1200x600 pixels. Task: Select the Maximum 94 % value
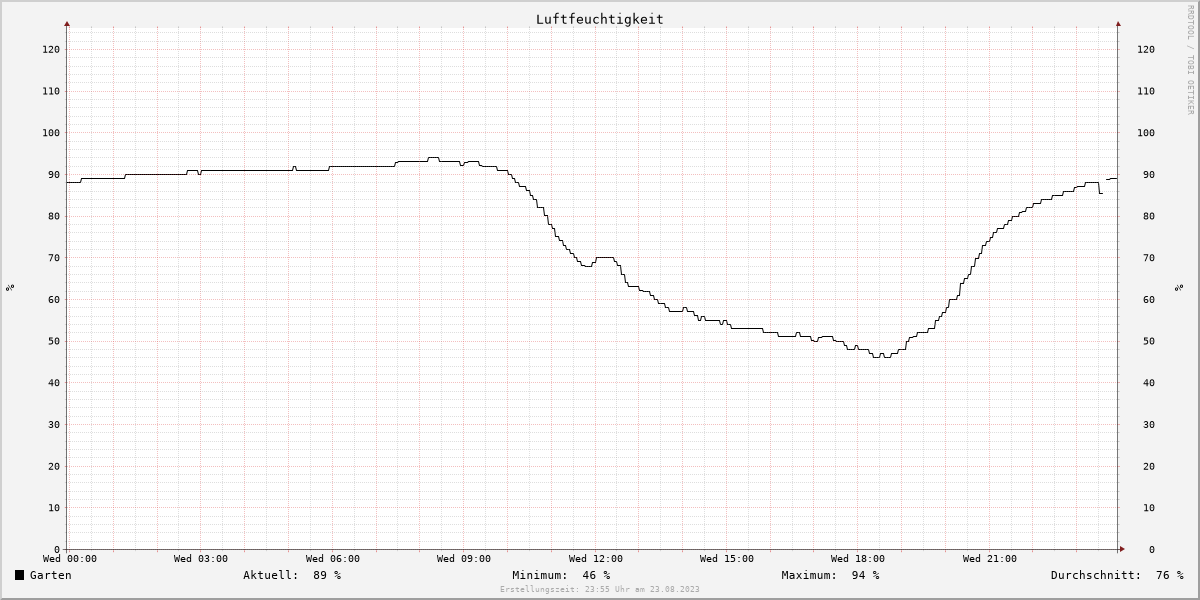[x=865, y=575]
